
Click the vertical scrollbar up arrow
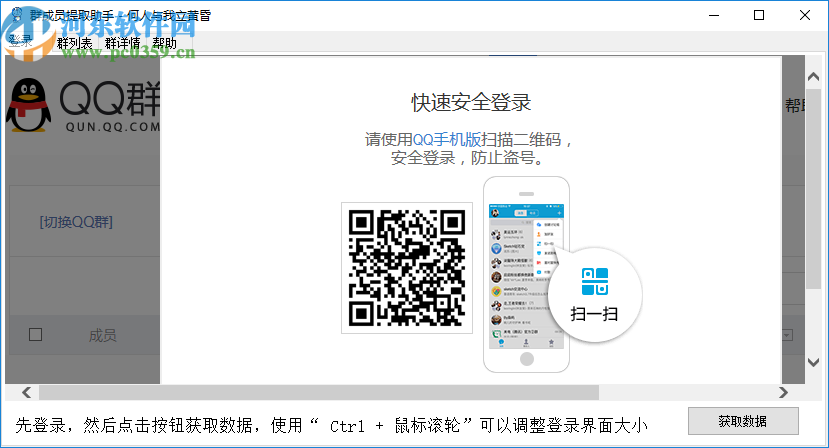pyautogui.click(x=814, y=77)
